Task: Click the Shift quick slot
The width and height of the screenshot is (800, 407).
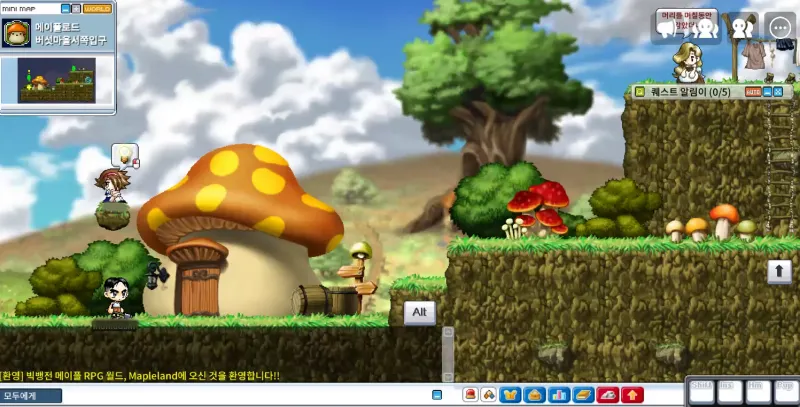Action: tap(701, 392)
